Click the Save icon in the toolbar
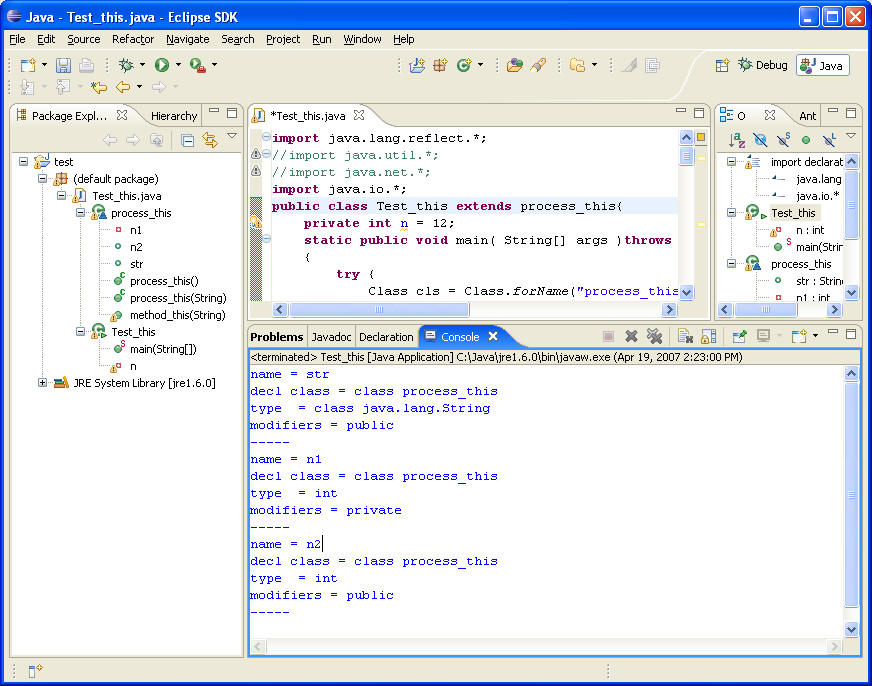This screenshot has height=686, width=872. (x=63, y=65)
